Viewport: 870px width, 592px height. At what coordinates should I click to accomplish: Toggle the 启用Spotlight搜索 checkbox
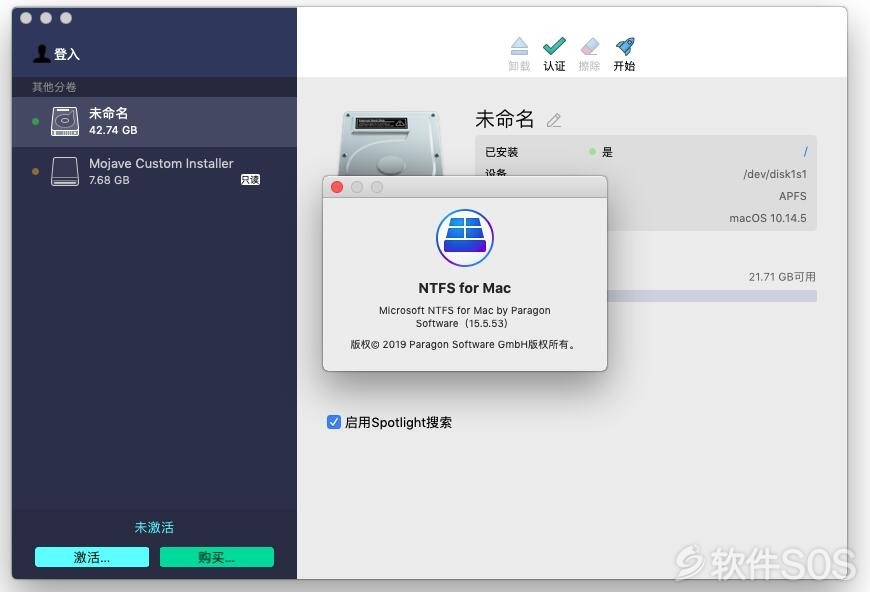click(333, 422)
